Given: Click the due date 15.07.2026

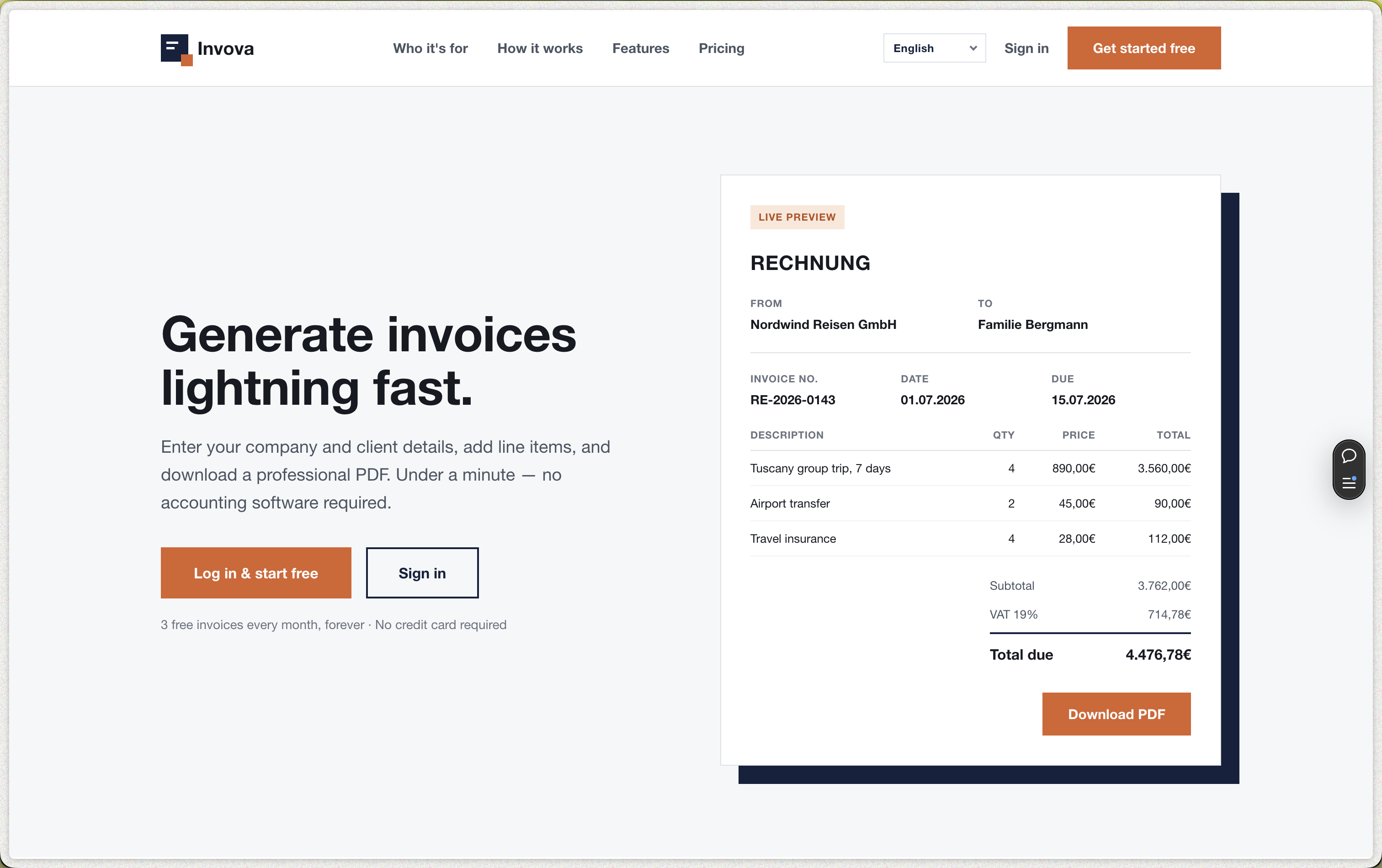Looking at the screenshot, I should 1083,400.
